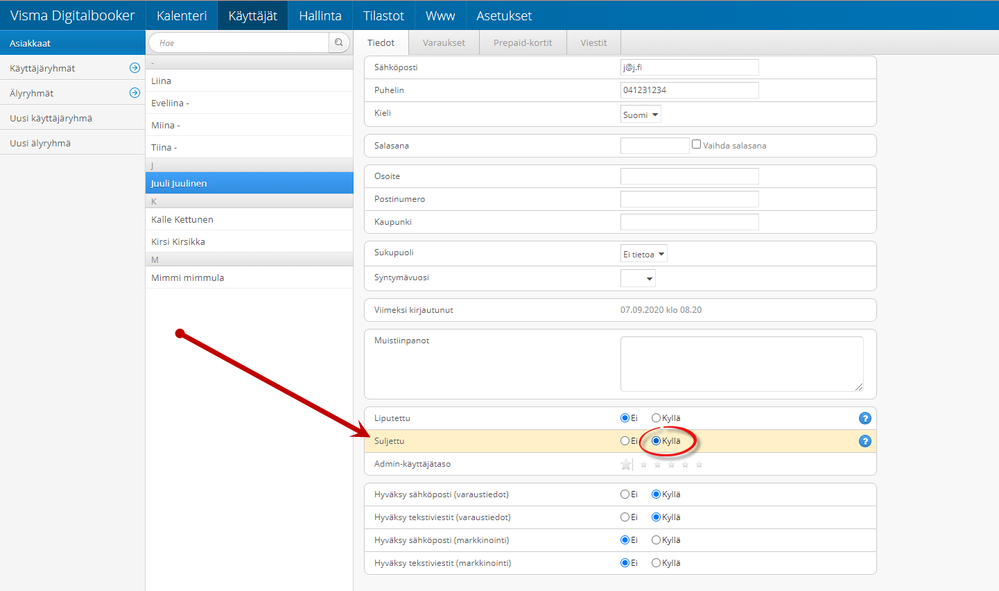Select customer Miina
This screenshot has width=999, height=591.
(249, 125)
